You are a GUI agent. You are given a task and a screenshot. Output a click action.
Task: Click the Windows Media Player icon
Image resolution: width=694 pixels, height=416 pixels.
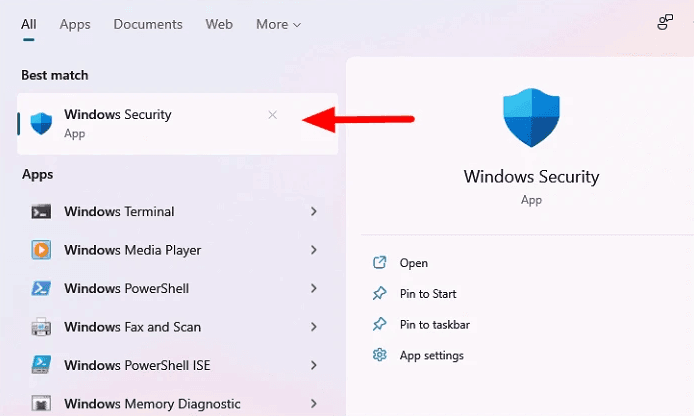tap(41, 250)
